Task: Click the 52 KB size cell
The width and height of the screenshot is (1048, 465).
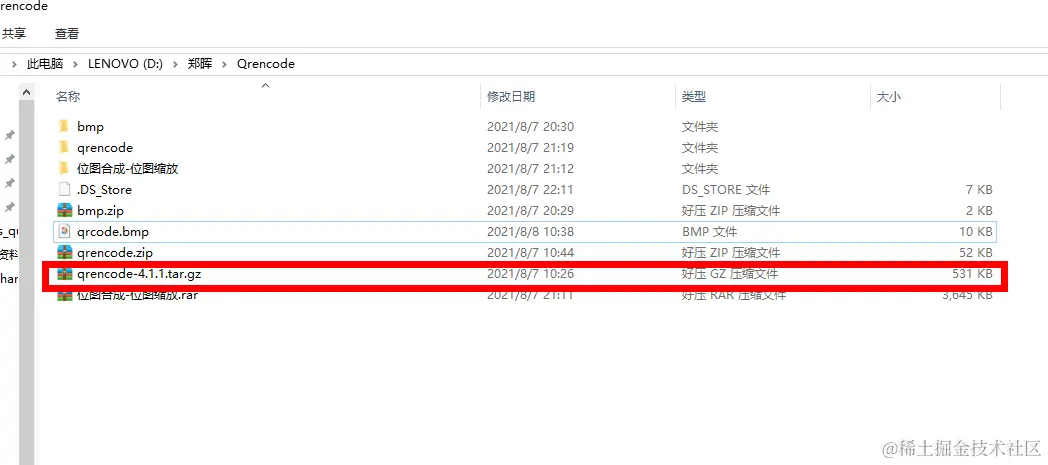Action: coord(976,253)
